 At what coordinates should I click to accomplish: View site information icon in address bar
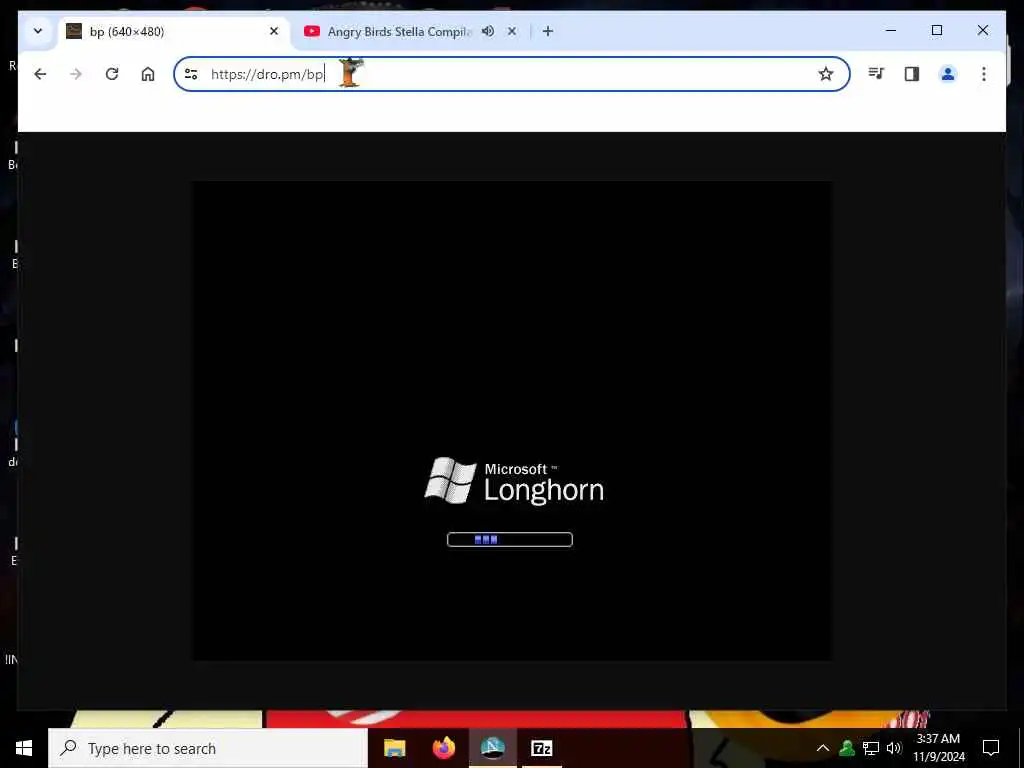click(191, 74)
